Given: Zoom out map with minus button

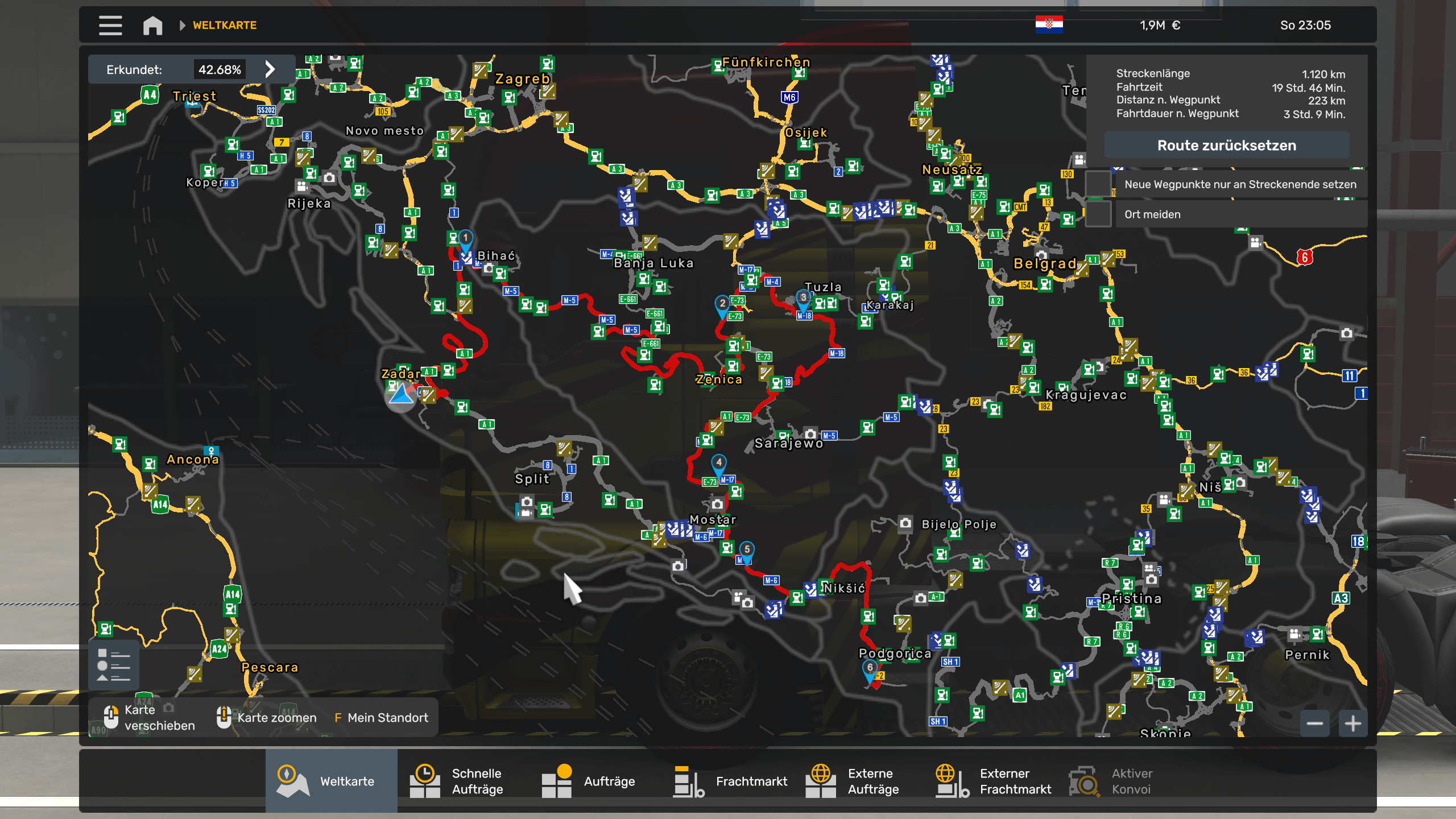Looking at the screenshot, I should pos(1314,723).
